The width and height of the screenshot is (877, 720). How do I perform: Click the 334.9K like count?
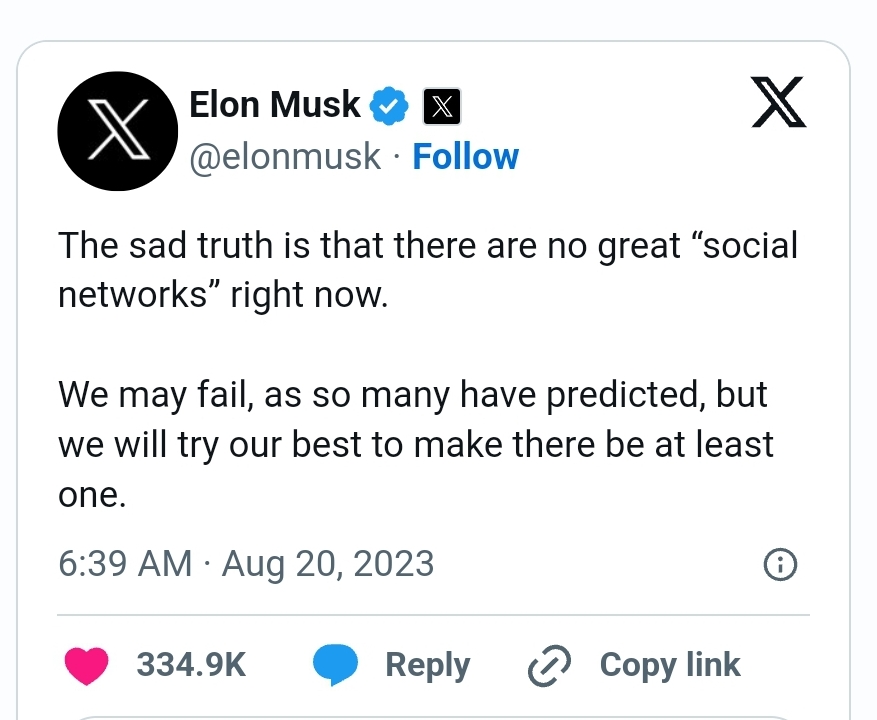pos(191,666)
